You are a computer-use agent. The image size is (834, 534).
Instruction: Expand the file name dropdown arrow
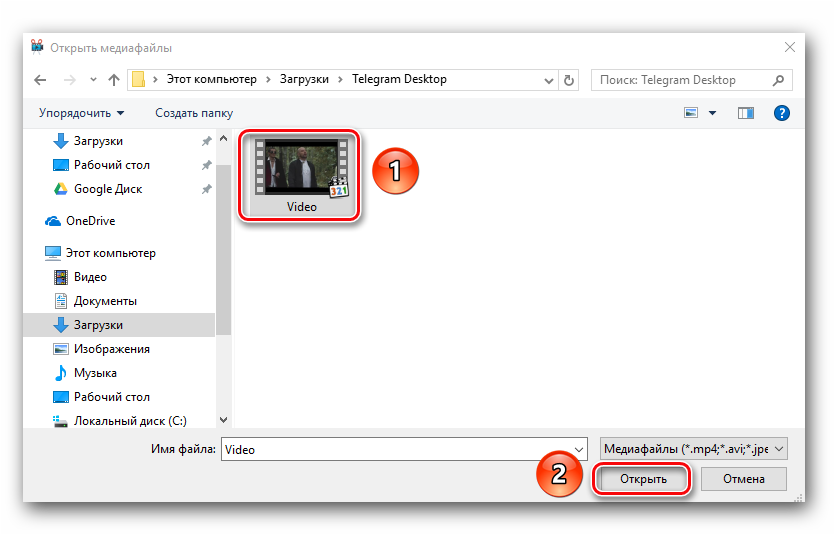[579, 449]
